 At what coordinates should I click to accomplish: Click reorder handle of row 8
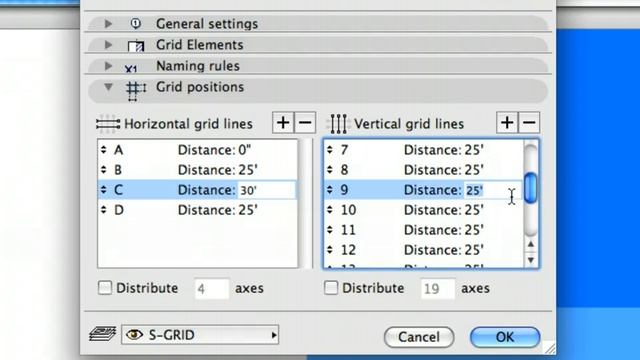[x=330, y=170]
